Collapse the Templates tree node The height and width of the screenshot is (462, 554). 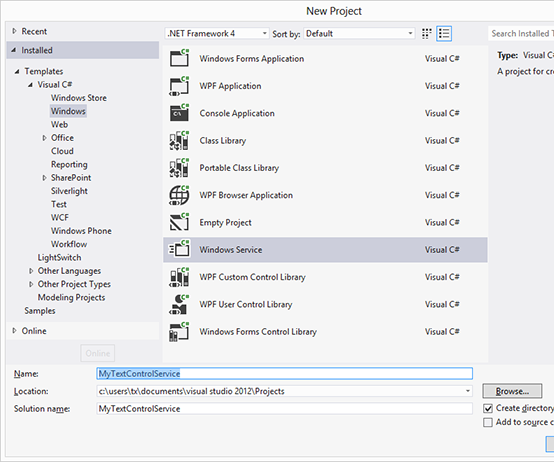[x=17, y=72]
